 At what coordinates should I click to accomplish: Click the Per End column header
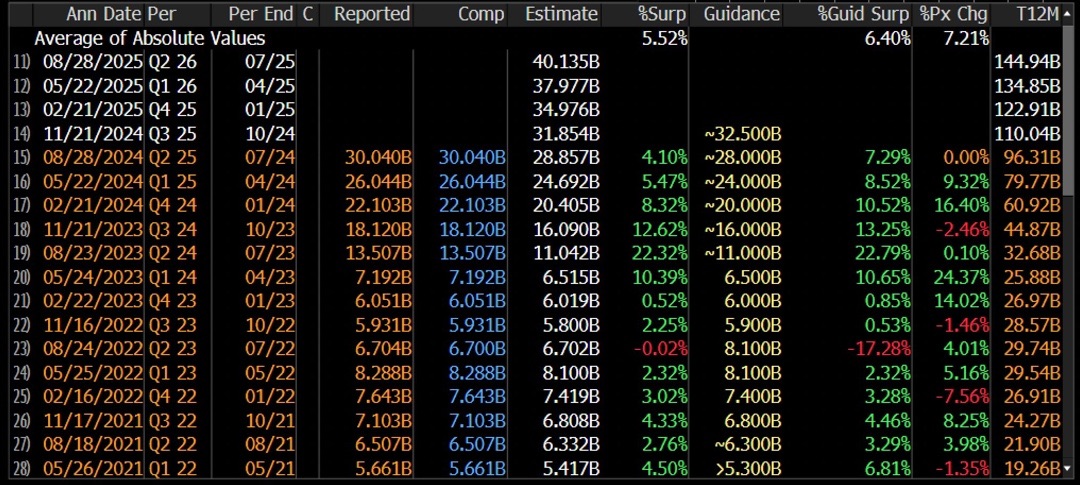262,14
